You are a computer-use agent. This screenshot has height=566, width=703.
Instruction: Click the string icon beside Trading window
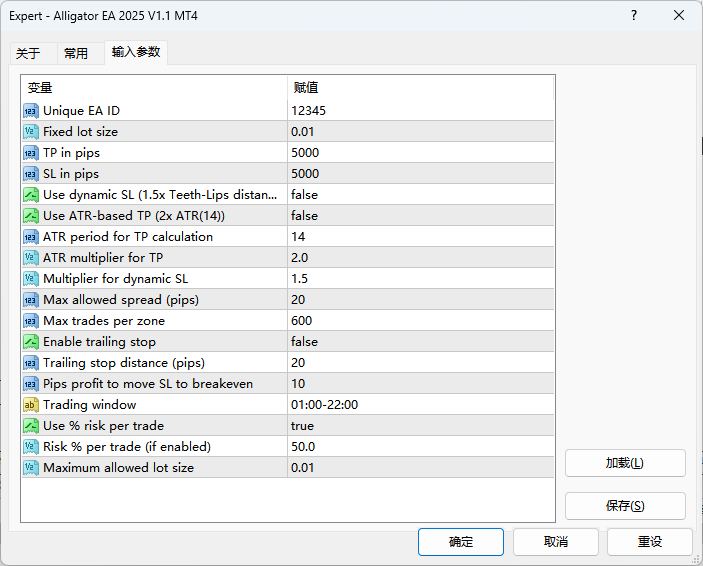(31, 405)
